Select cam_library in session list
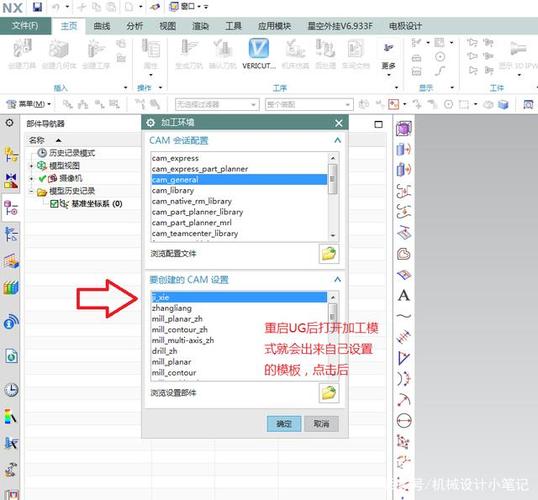Image resolution: width=538 pixels, height=500 pixels. pyautogui.click(x=239, y=190)
